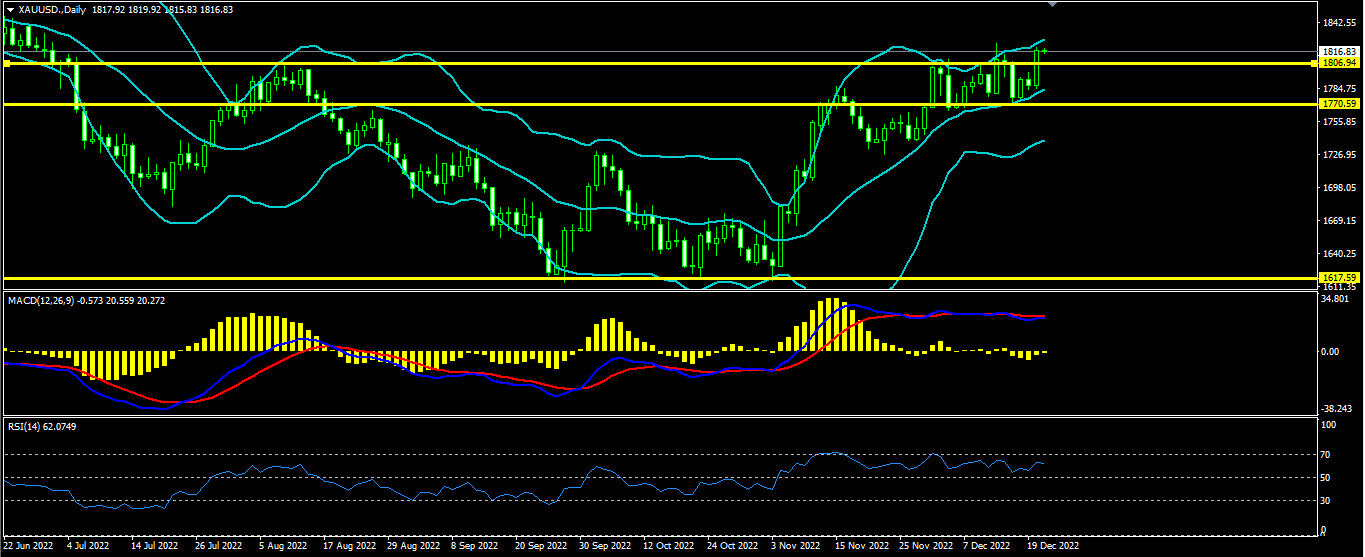This screenshot has height=557, width=1365.
Task: Click the XAUUSD Daily chart title text
Action: click(x=46, y=8)
